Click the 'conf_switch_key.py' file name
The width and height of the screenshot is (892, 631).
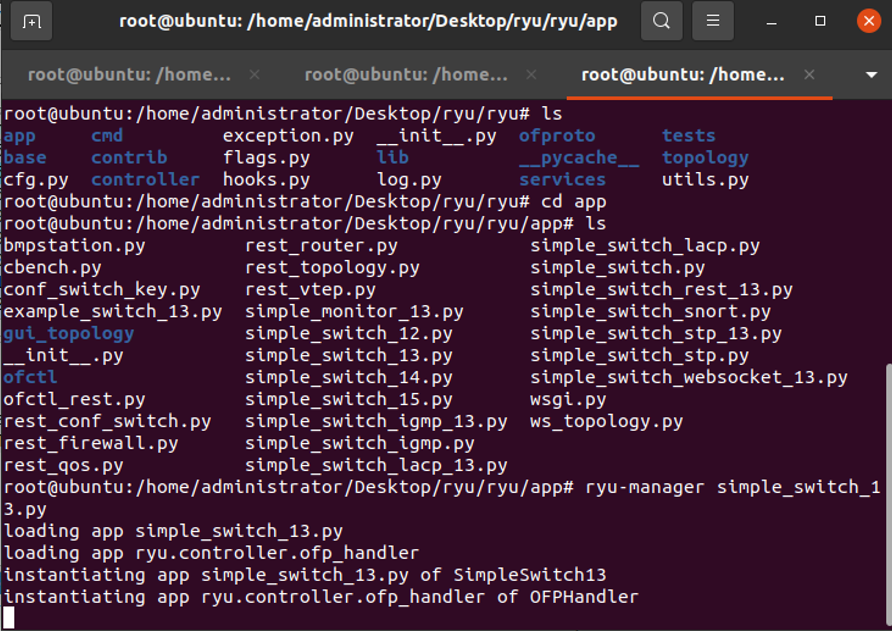click(102, 290)
